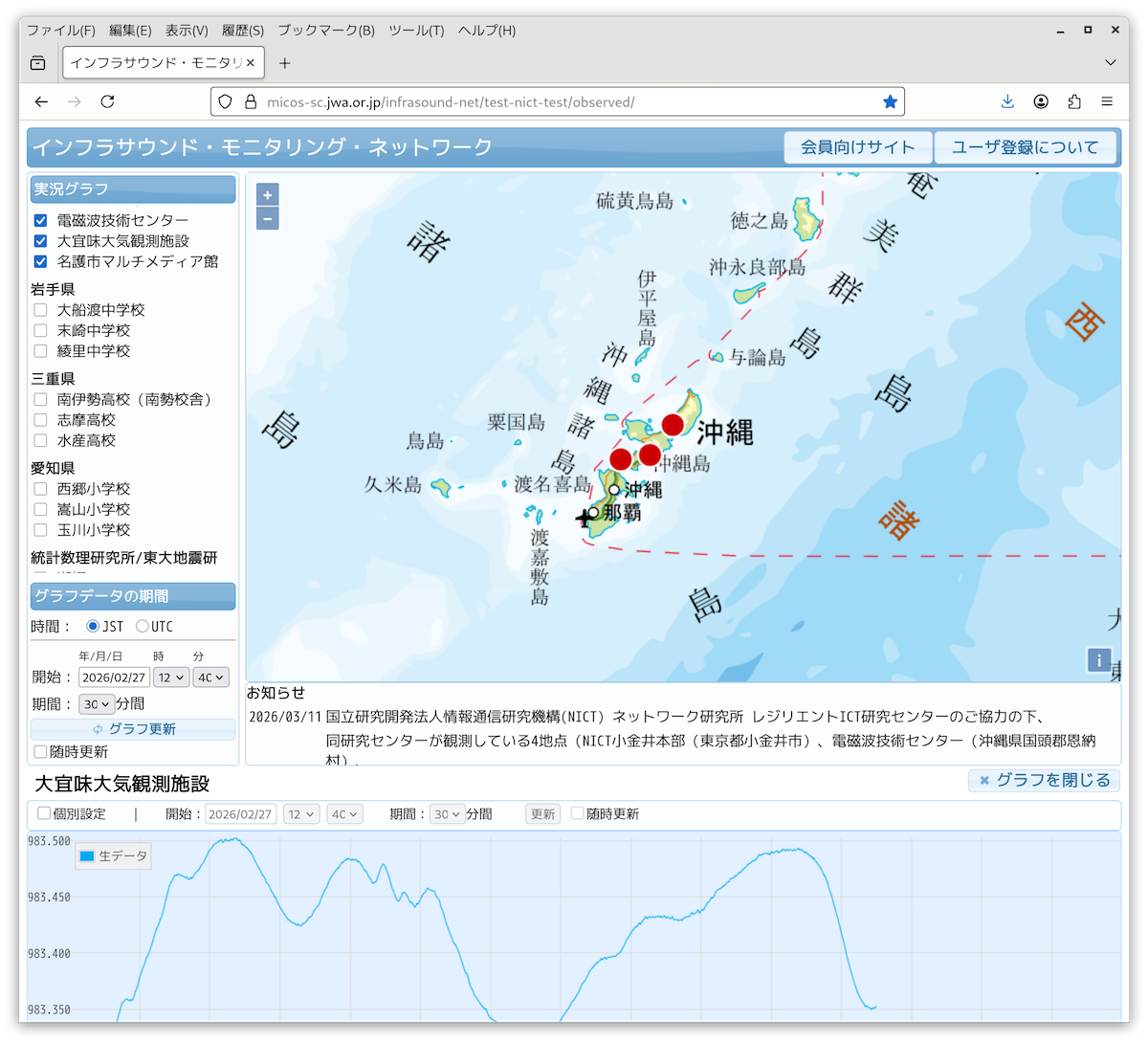Open the graph panel 期間 dropdown

point(447,814)
